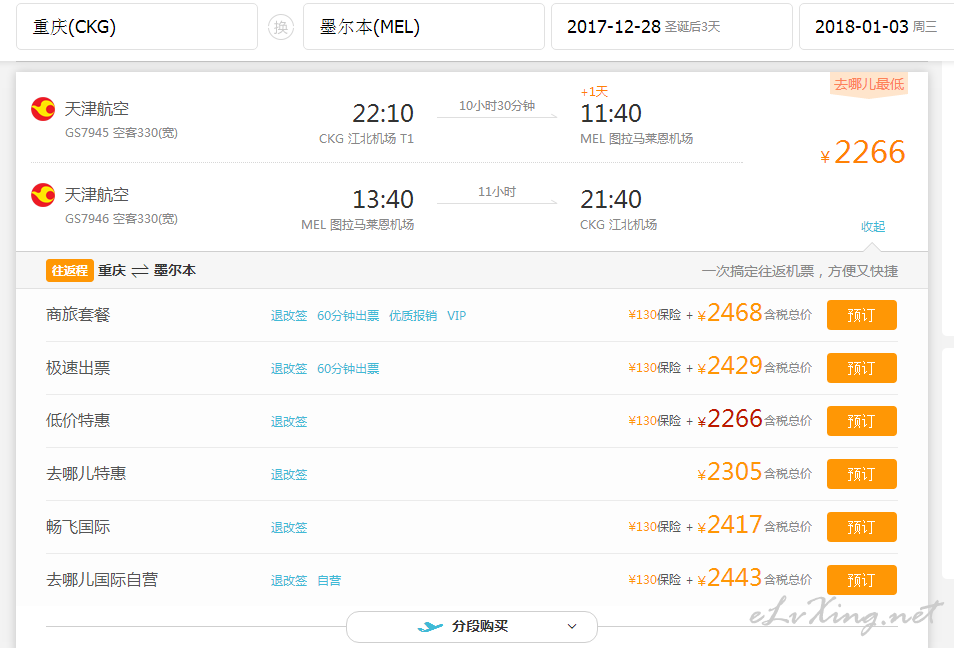Click the CKG 江北机场 T1 departure airport text
The image size is (954, 648).
click(x=366, y=139)
